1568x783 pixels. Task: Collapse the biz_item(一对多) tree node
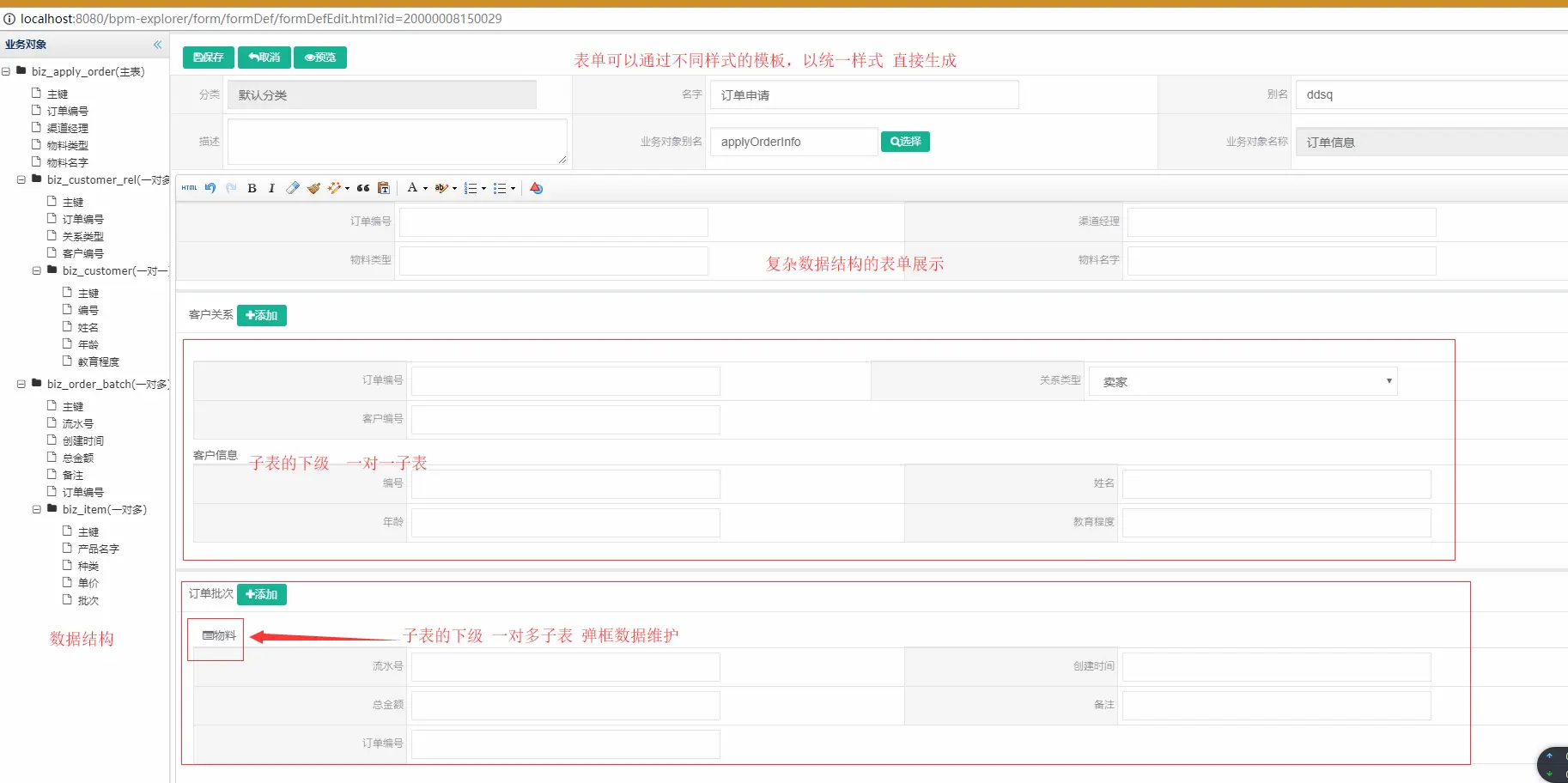(36, 509)
